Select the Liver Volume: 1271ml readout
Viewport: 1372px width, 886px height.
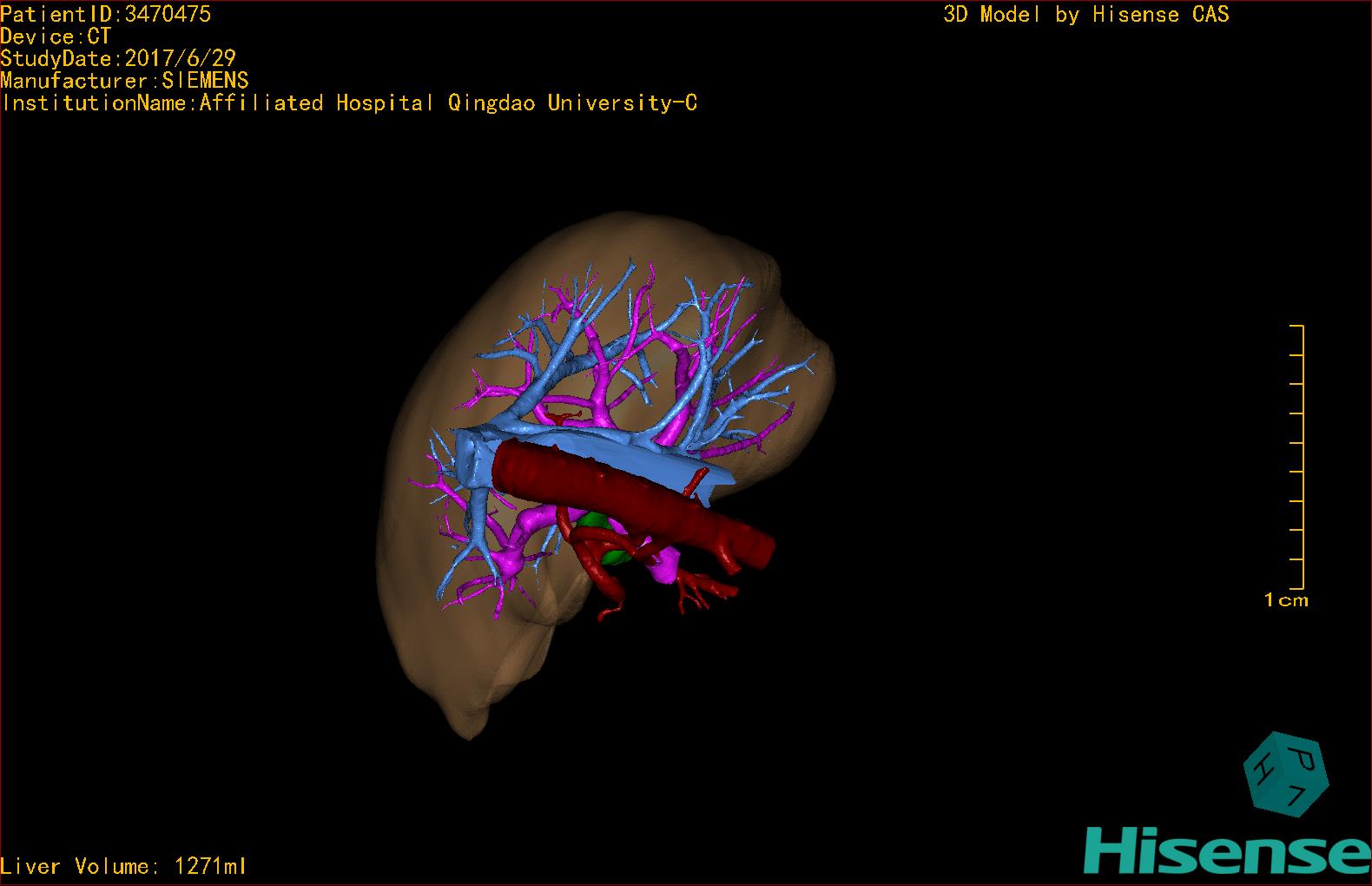click(123, 866)
